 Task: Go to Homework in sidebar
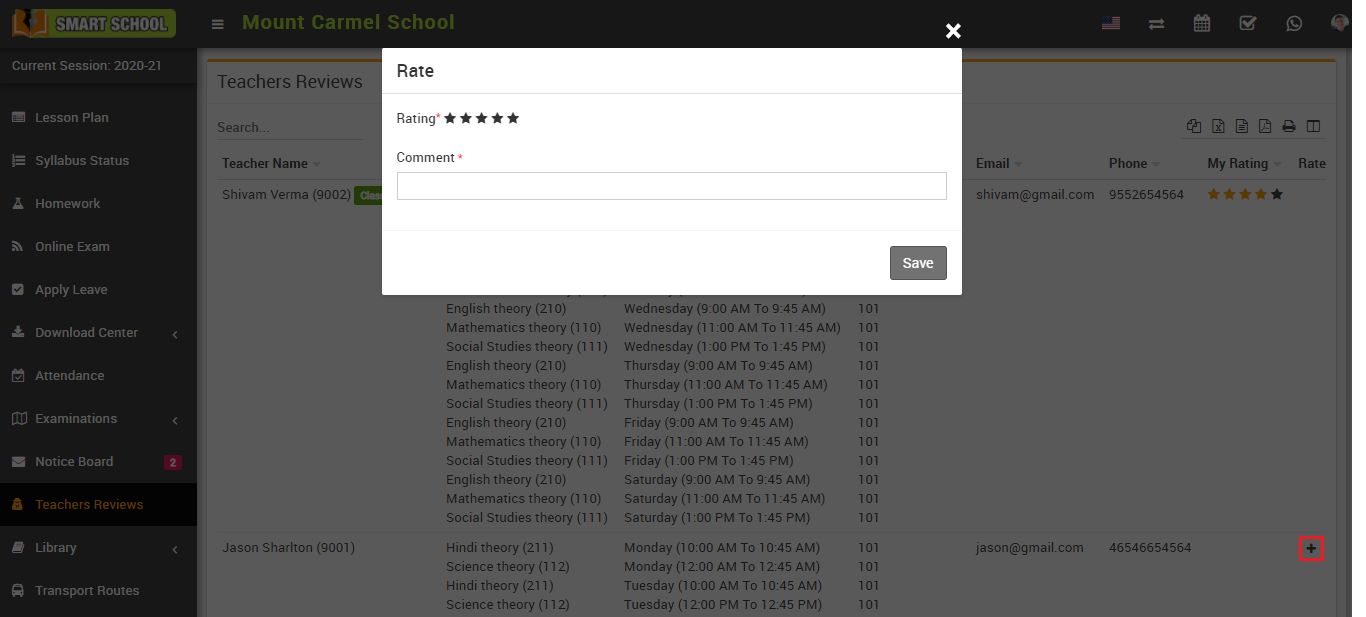[x=67, y=204]
